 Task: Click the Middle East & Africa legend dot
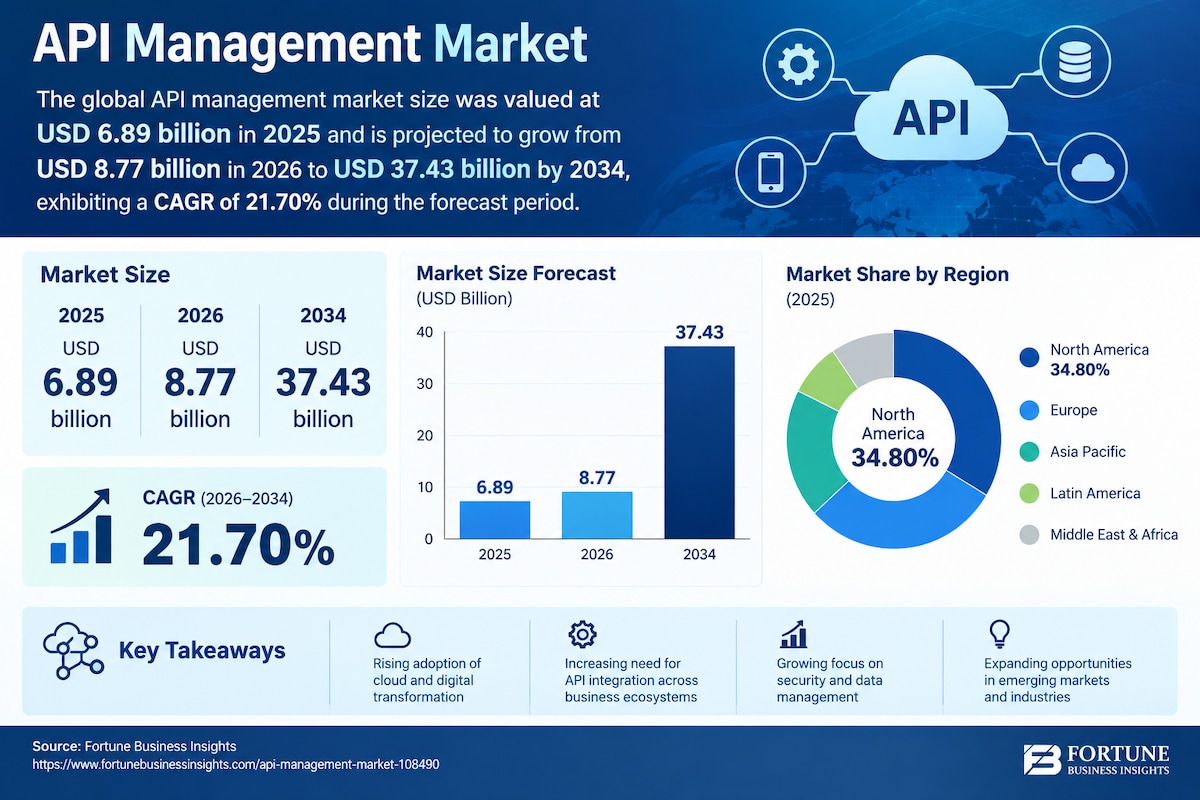click(x=1028, y=535)
